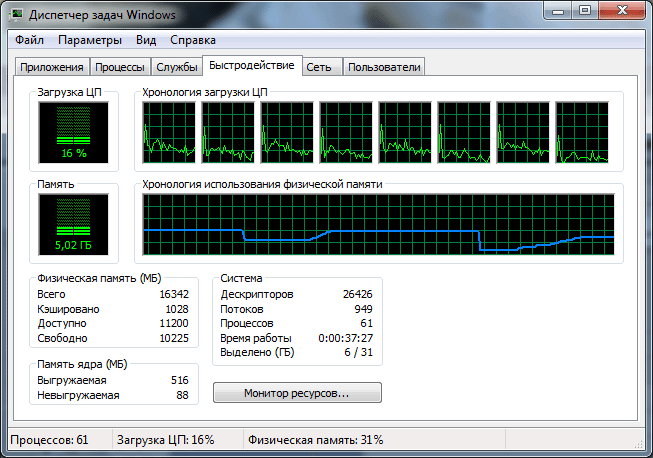Viewport: 653px width, 458px height.
Task: Maximize the Task Manager window
Action: point(585,11)
